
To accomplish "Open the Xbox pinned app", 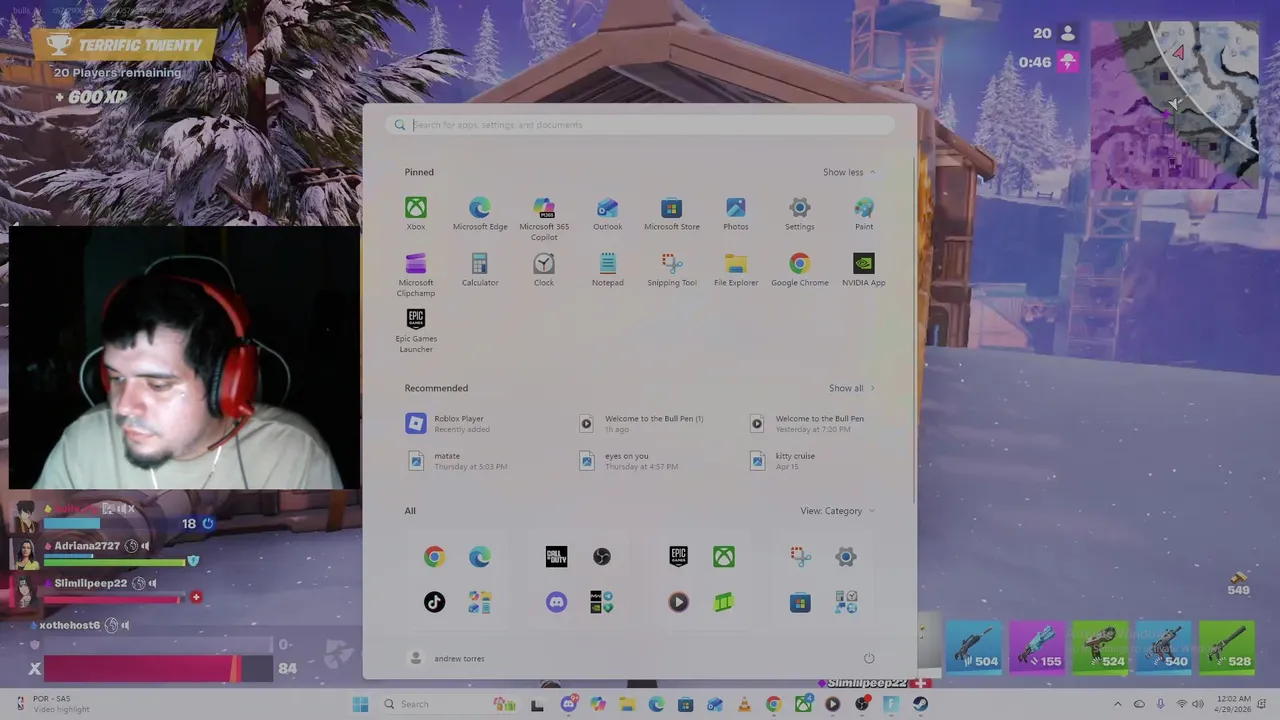I will 415,214.
